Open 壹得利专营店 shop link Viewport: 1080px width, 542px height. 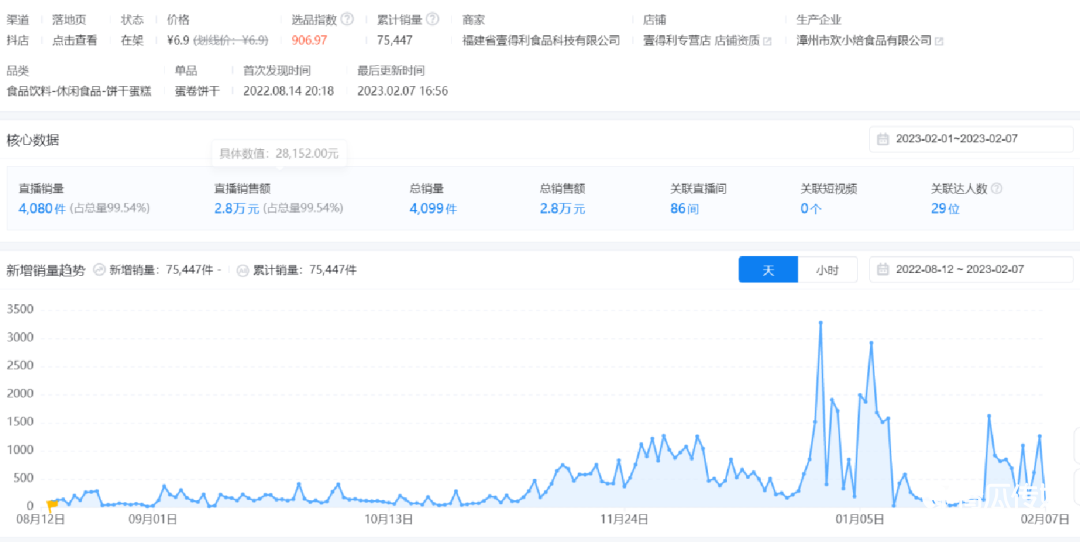676,40
